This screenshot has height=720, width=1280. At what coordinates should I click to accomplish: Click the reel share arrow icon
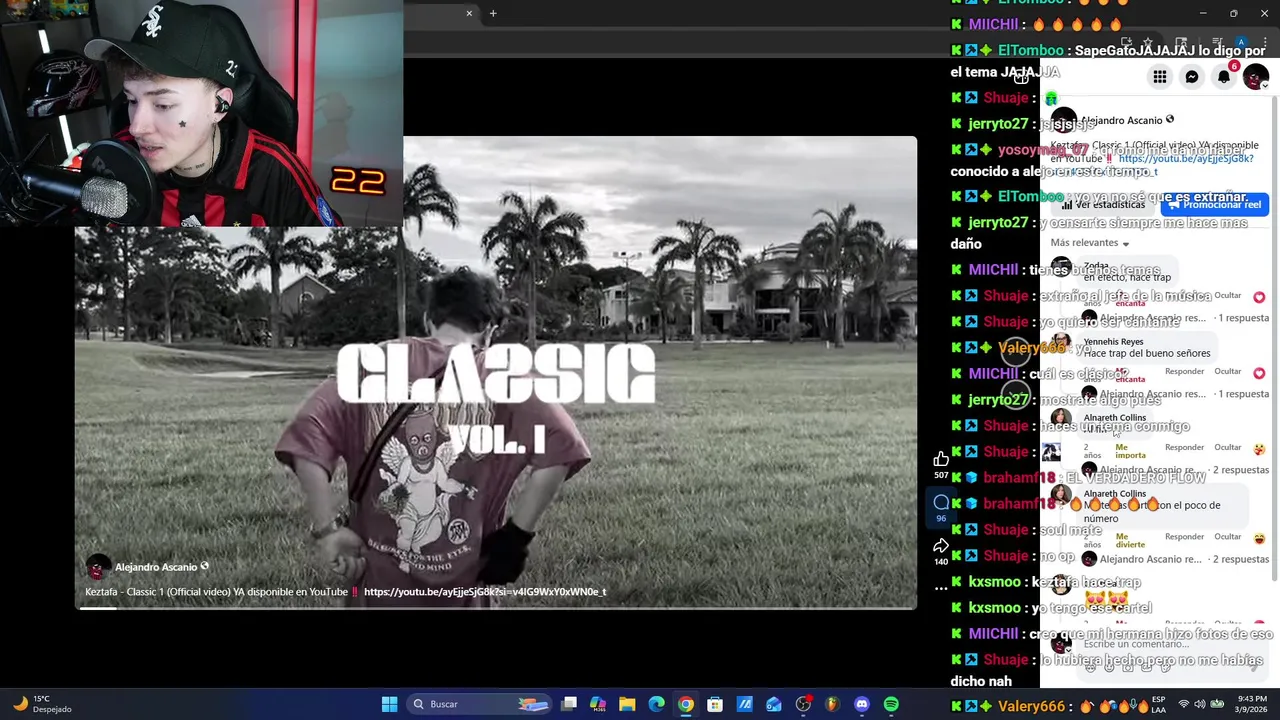[941, 546]
